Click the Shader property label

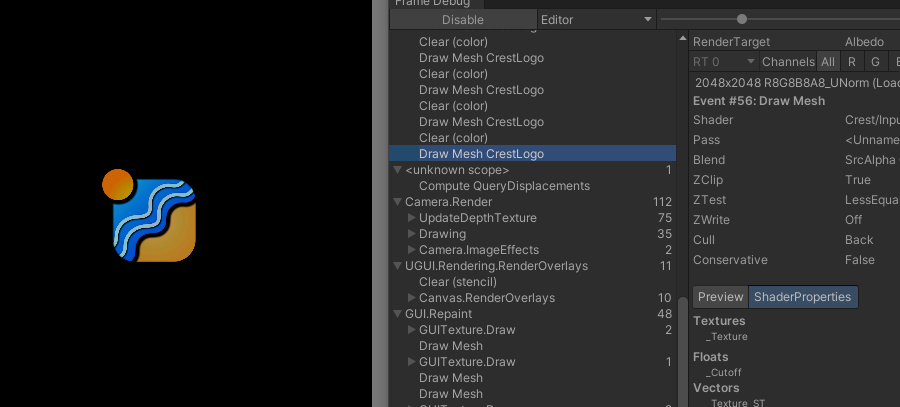coord(713,120)
